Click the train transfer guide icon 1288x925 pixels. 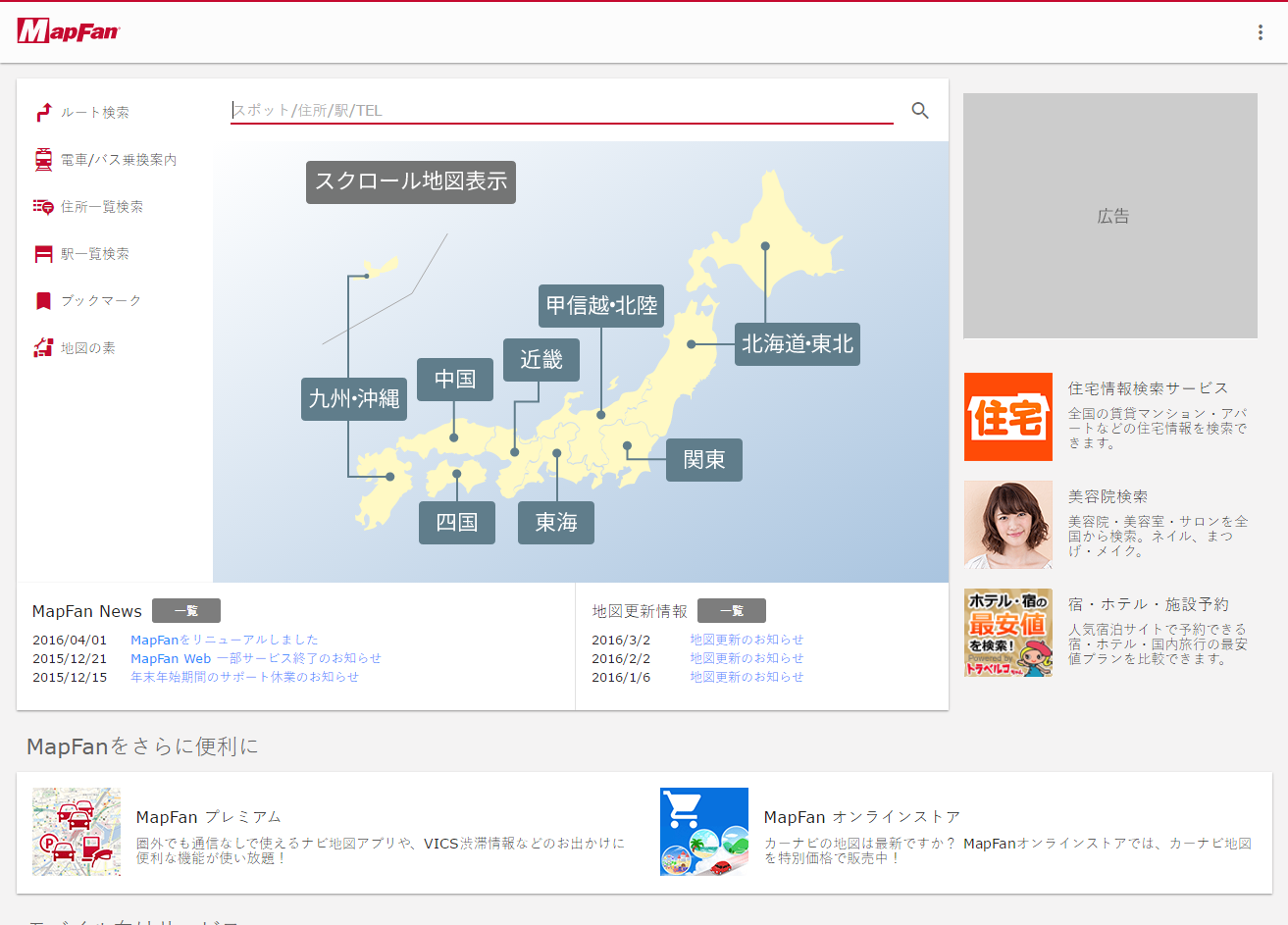[43, 160]
